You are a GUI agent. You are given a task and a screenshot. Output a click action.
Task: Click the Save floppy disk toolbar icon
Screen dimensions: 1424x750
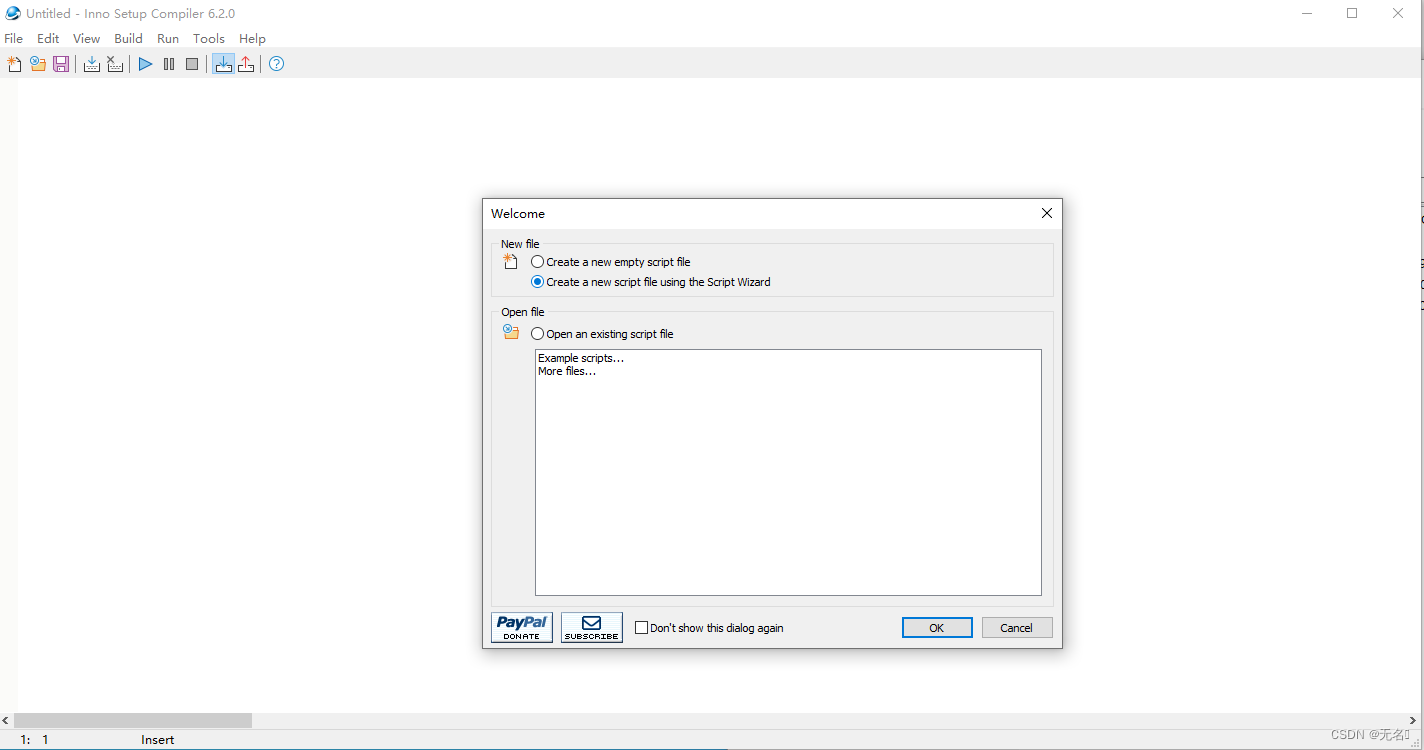click(61, 64)
